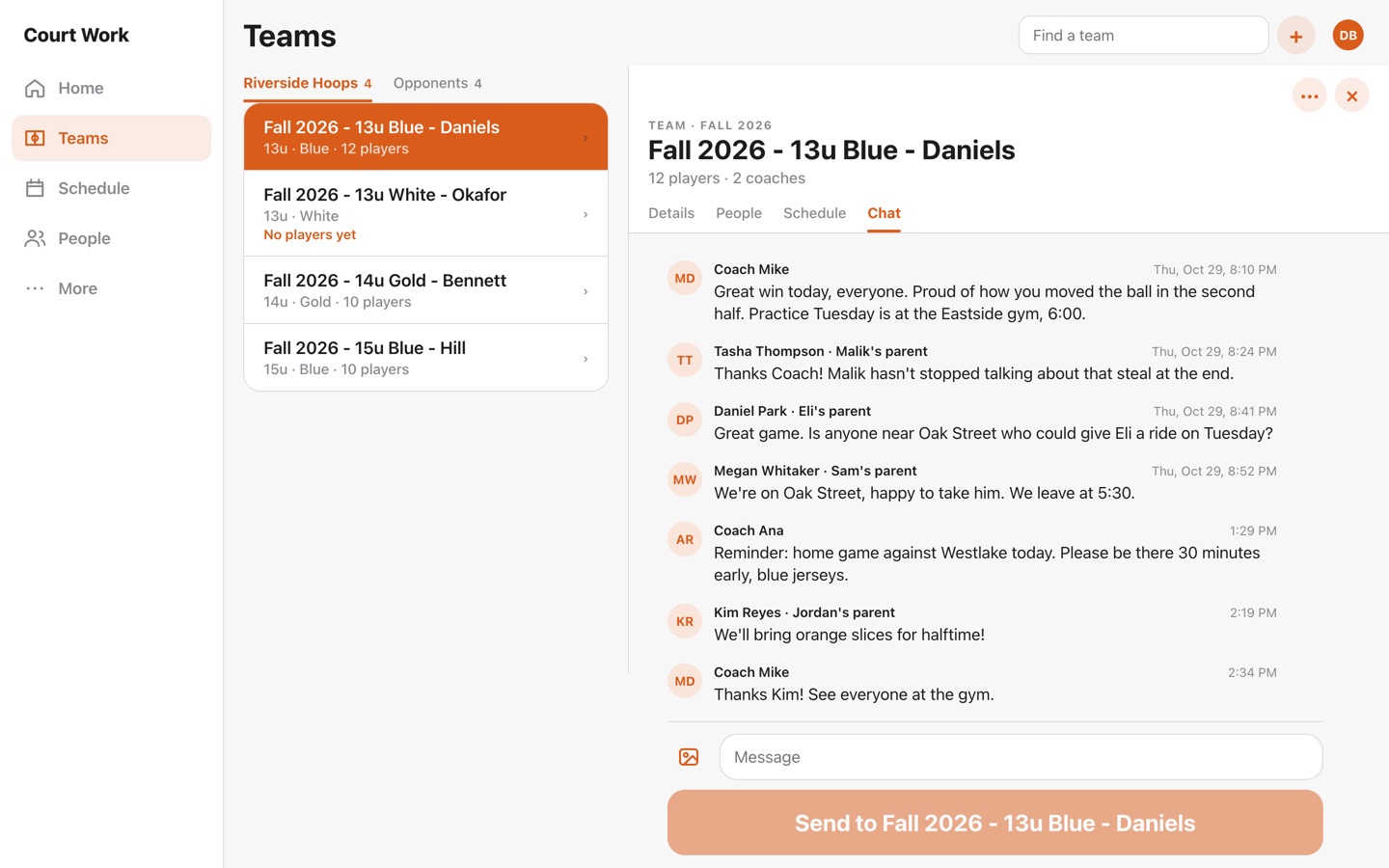1389x868 pixels.
Task: Send message to Fall 2026 - 13u Blue - Daniels
Action: (x=994, y=823)
